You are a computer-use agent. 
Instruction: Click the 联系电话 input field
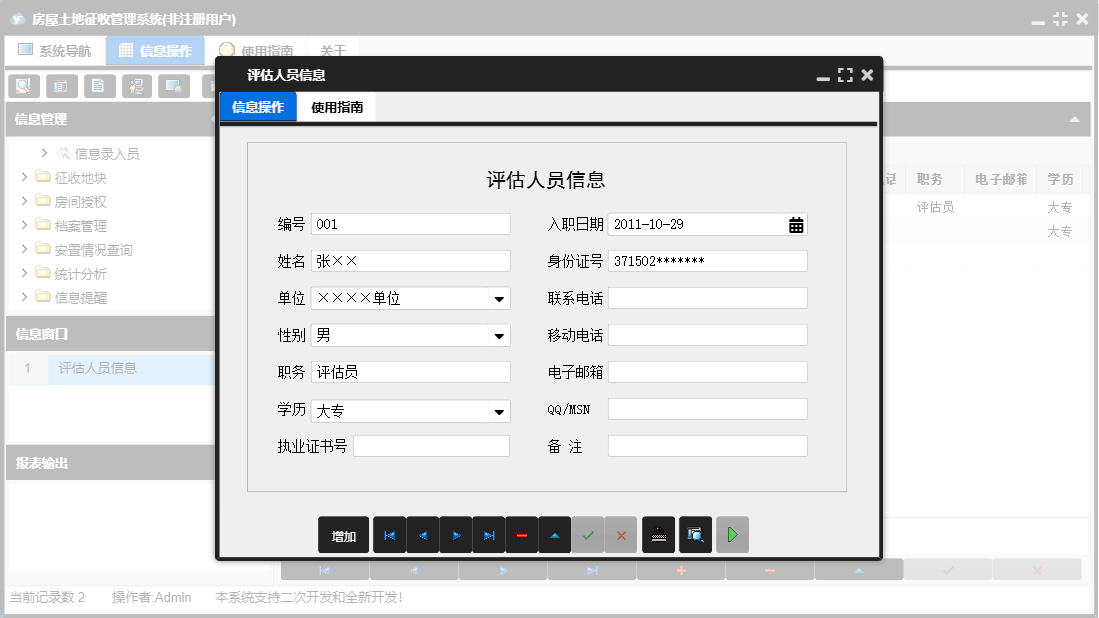tap(707, 298)
